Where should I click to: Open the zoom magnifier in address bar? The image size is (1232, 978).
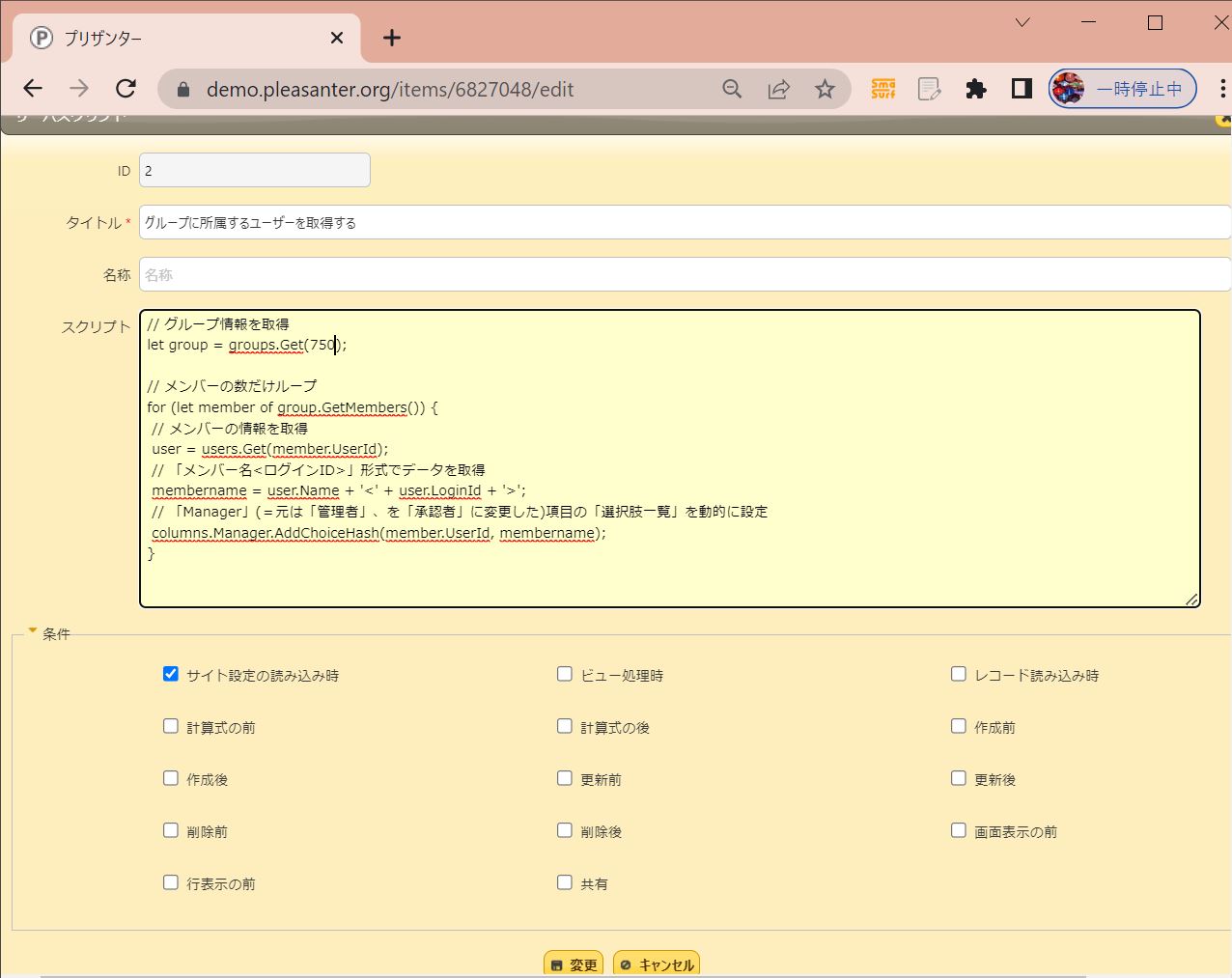click(x=732, y=89)
